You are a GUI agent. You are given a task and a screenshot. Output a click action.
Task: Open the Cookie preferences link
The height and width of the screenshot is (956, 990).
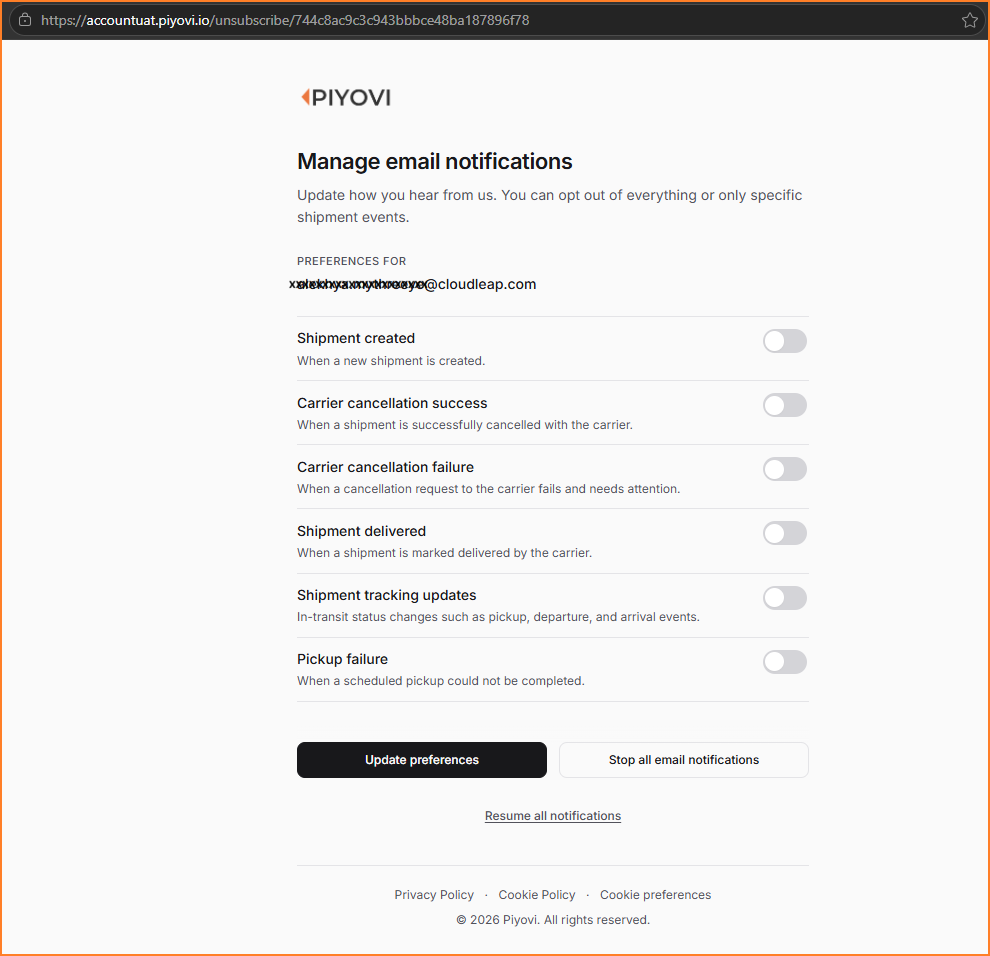tap(655, 895)
